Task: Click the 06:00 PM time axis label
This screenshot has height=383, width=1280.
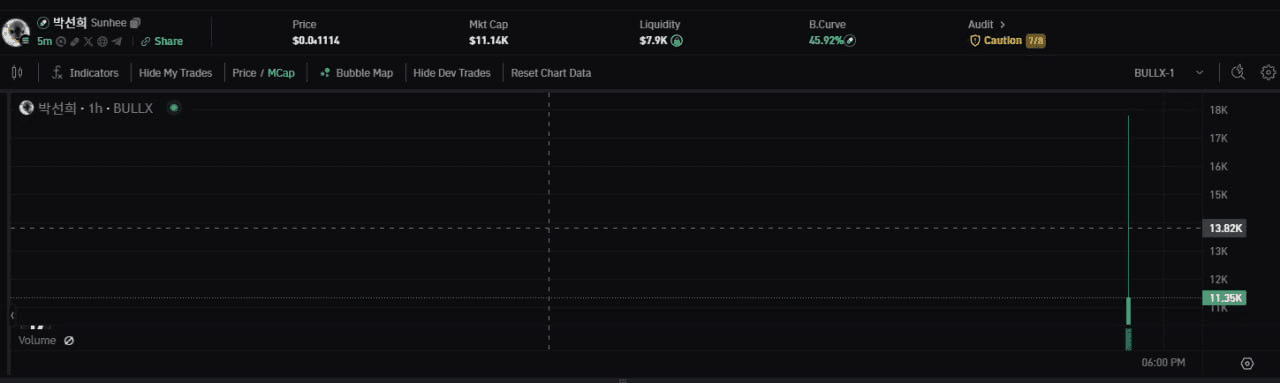Action: tap(1163, 363)
